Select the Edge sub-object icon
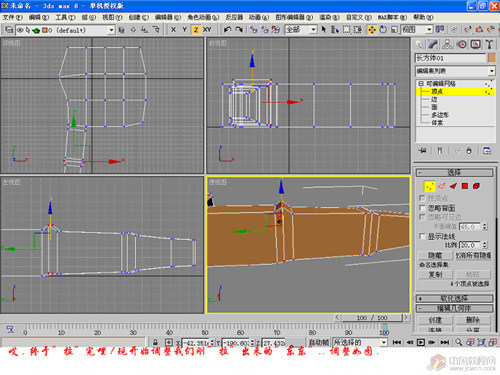This screenshot has height=375, width=500. tap(442, 186)
